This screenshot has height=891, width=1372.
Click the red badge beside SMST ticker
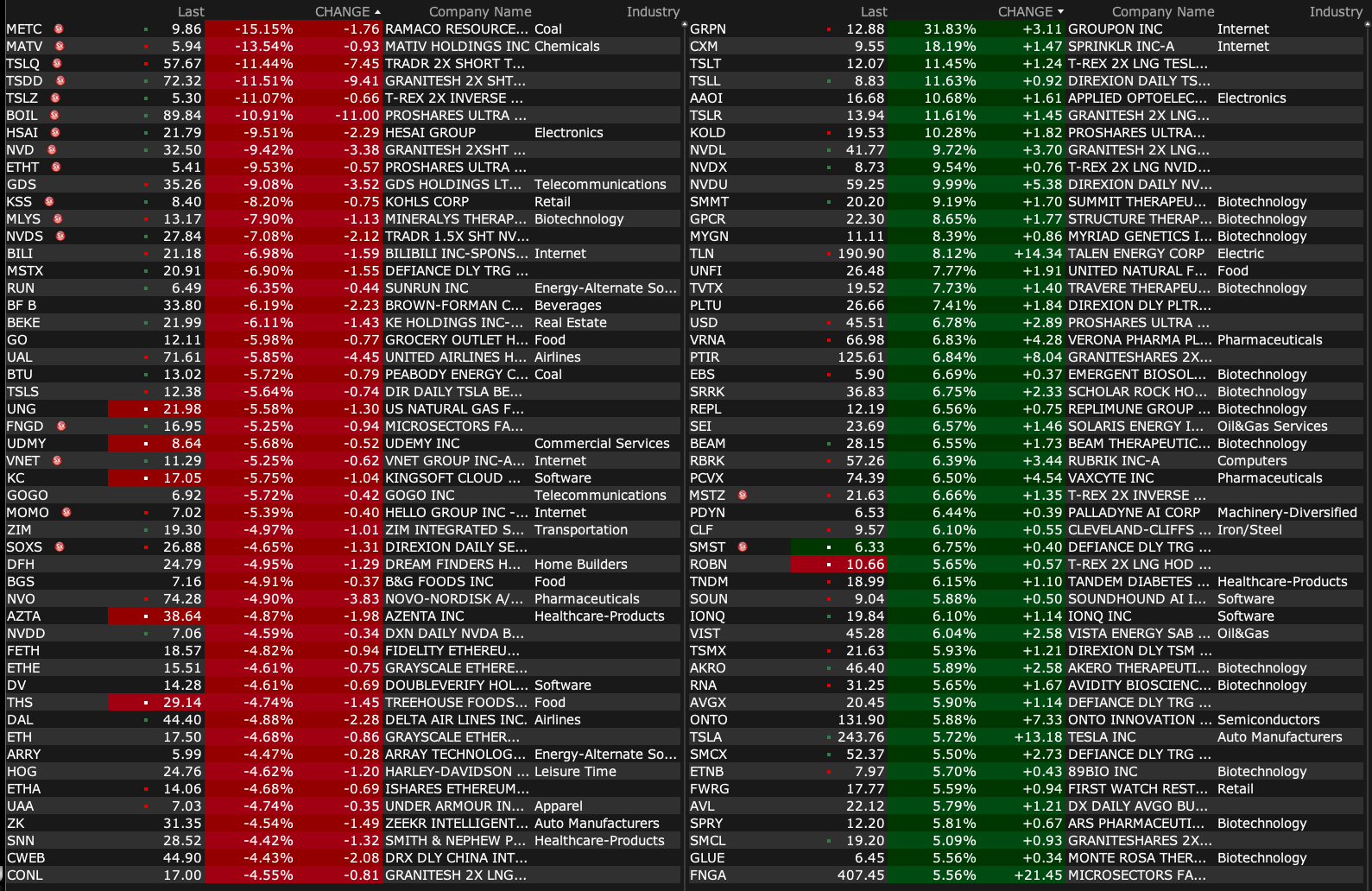(x=743, y=547)
